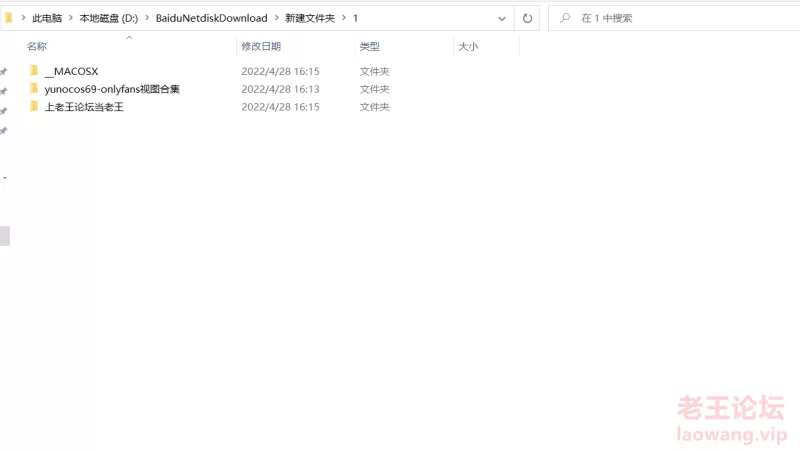
Task: Go to 新建文件夹 breadcrumb
Action: pos(310,18)
